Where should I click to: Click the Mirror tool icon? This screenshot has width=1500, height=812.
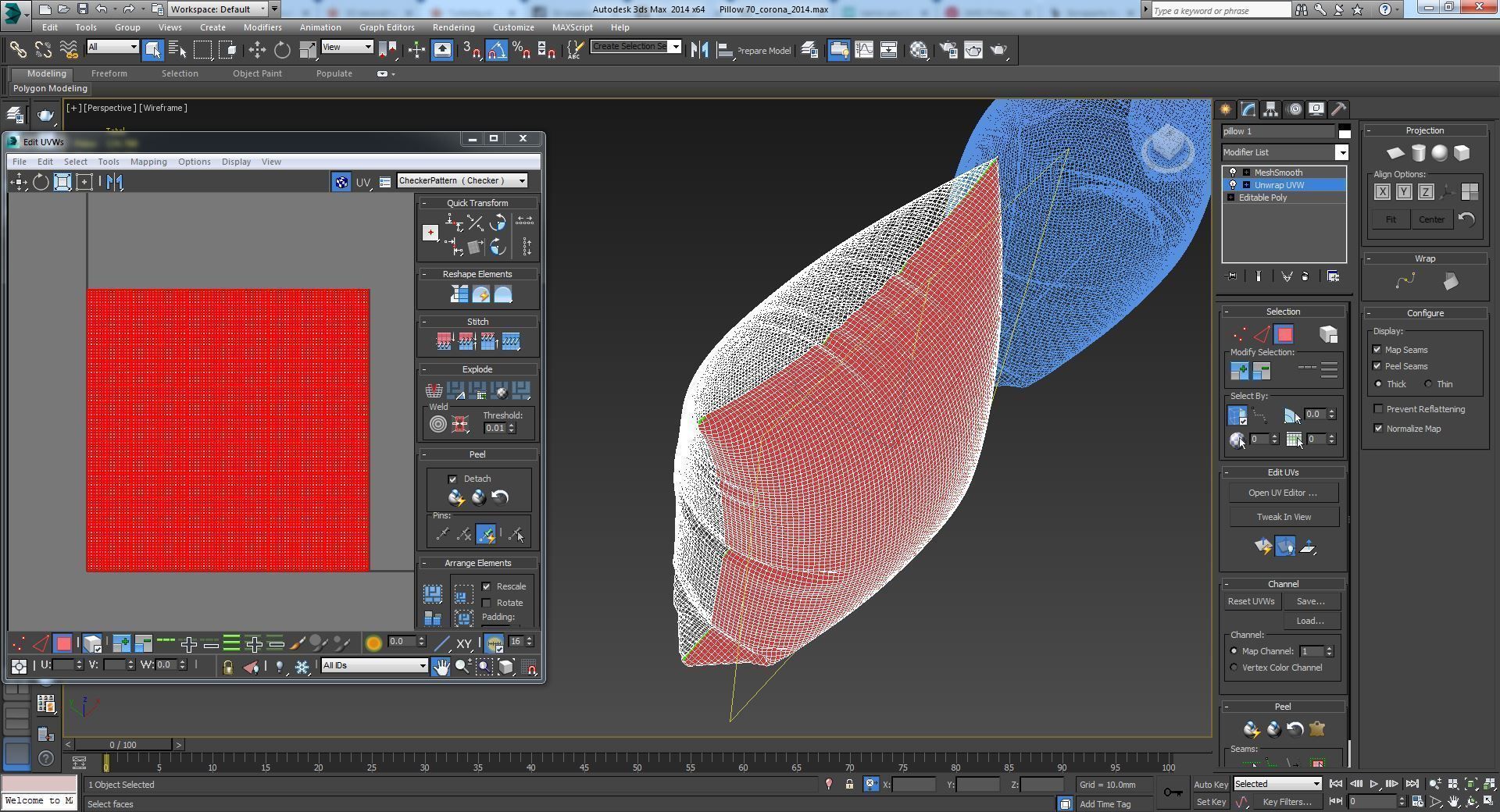pyautogui.click(x=699, y=50)
